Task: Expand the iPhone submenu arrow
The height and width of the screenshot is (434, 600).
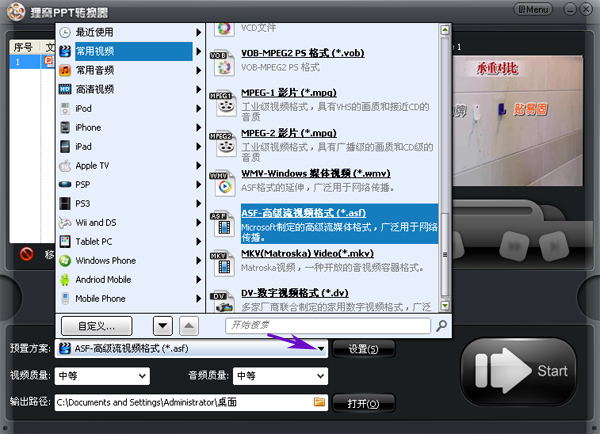Action: click(x=199, y=127)
